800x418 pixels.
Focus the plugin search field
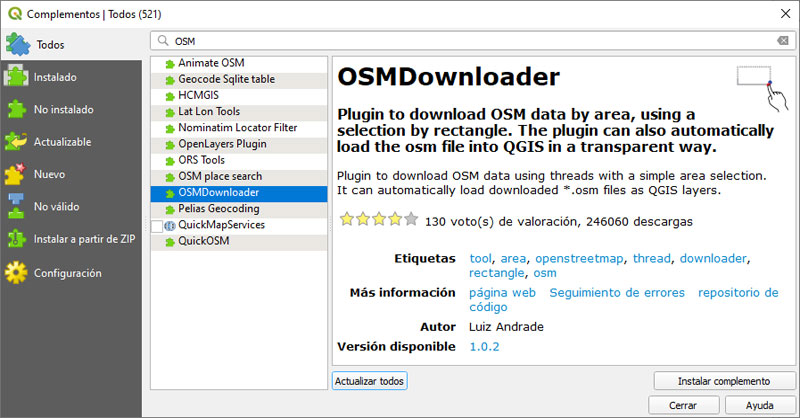(472, 40)
